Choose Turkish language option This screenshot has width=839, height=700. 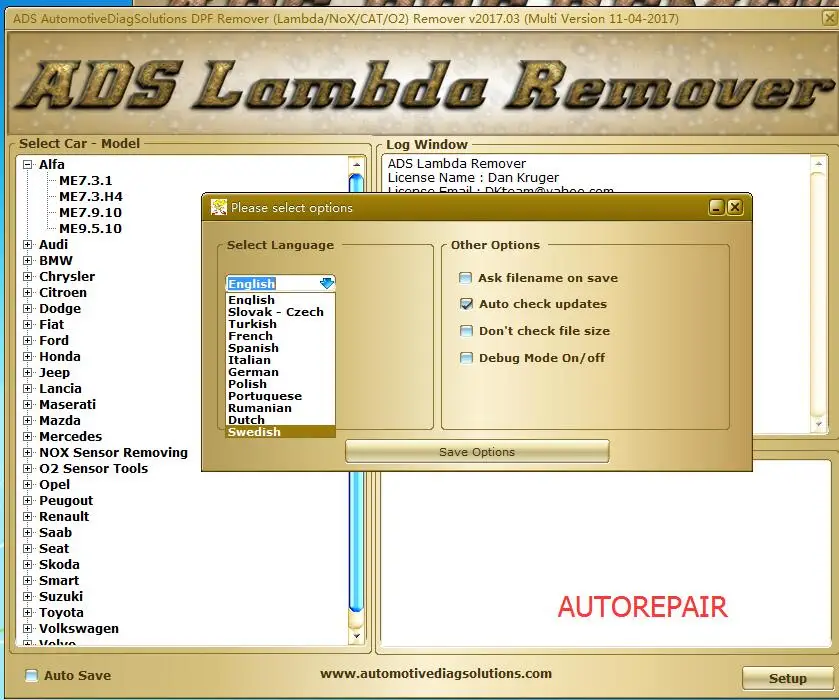280,324
